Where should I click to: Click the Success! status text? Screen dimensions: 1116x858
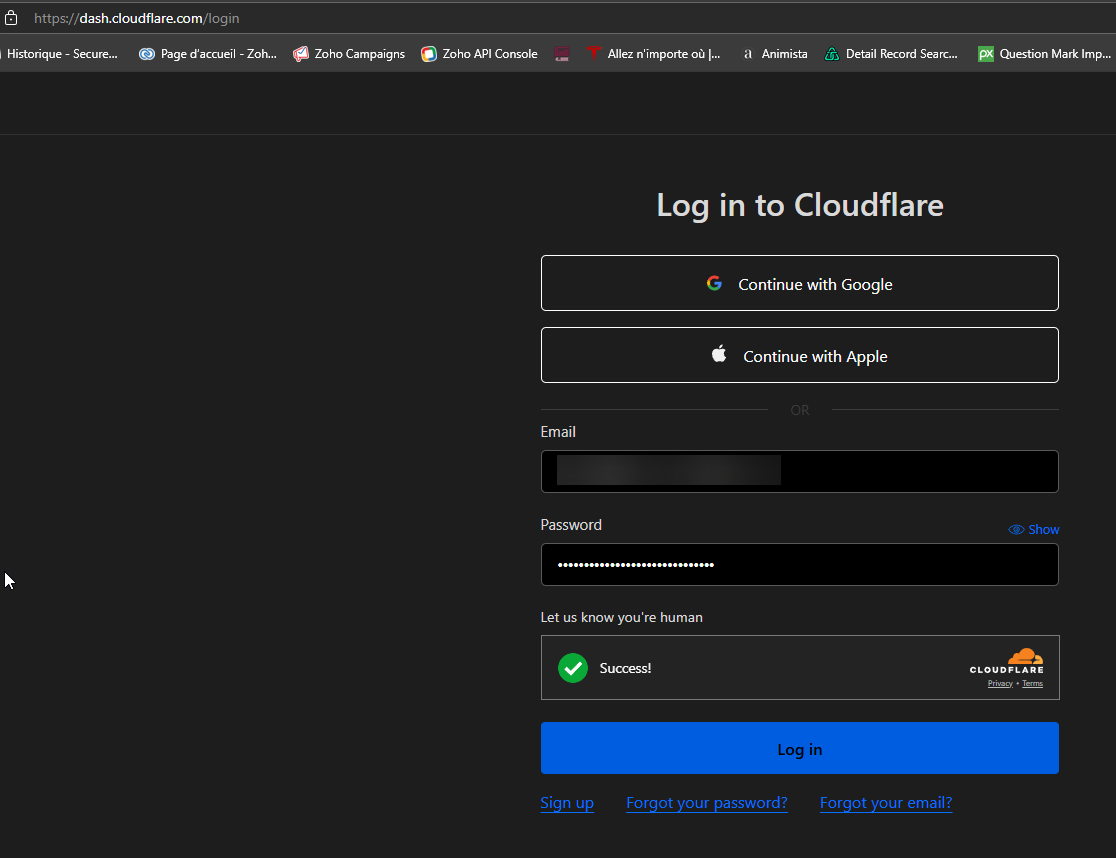[x=625, y=668]
